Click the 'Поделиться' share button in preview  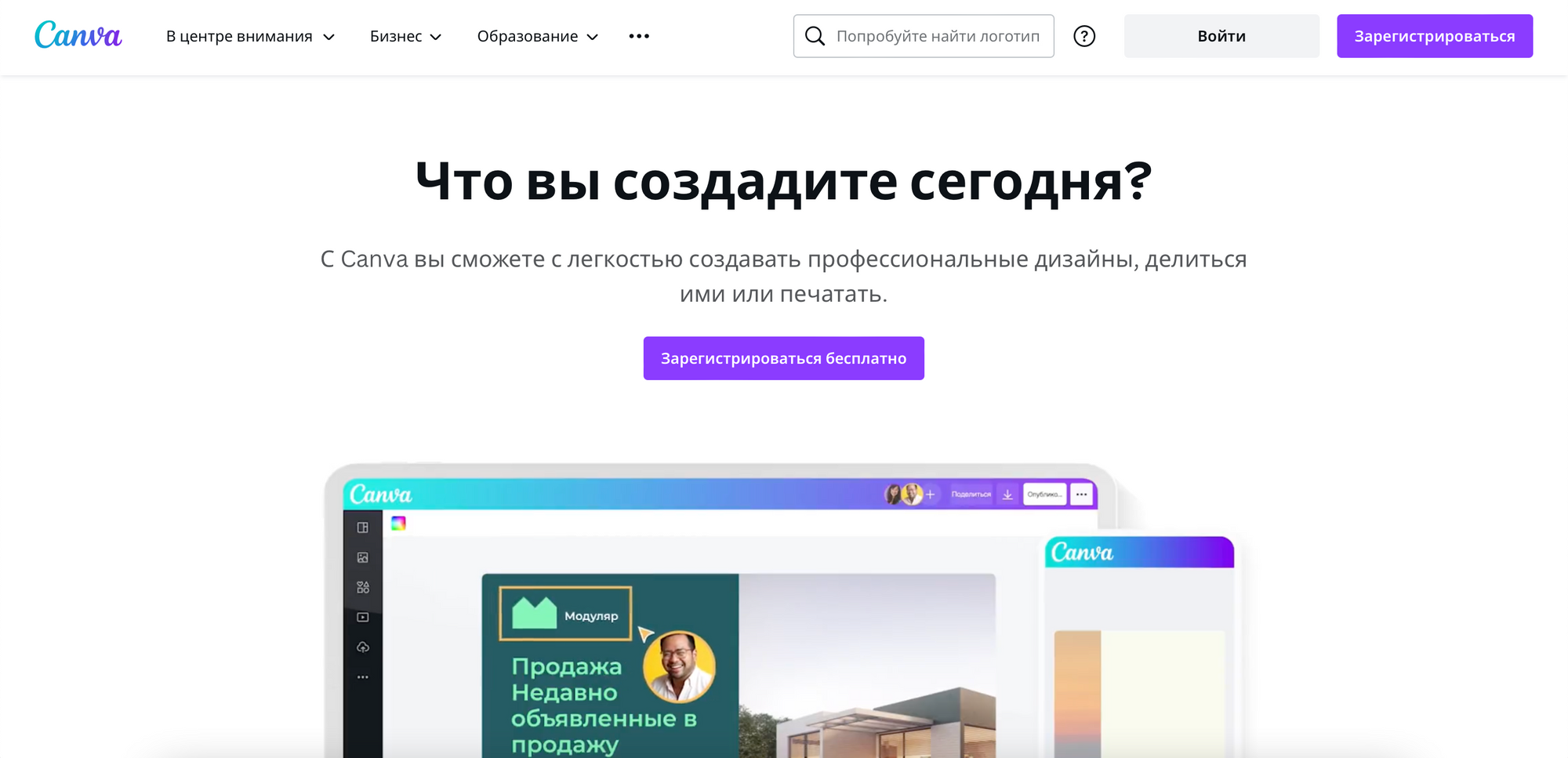(x=971, y=495)
